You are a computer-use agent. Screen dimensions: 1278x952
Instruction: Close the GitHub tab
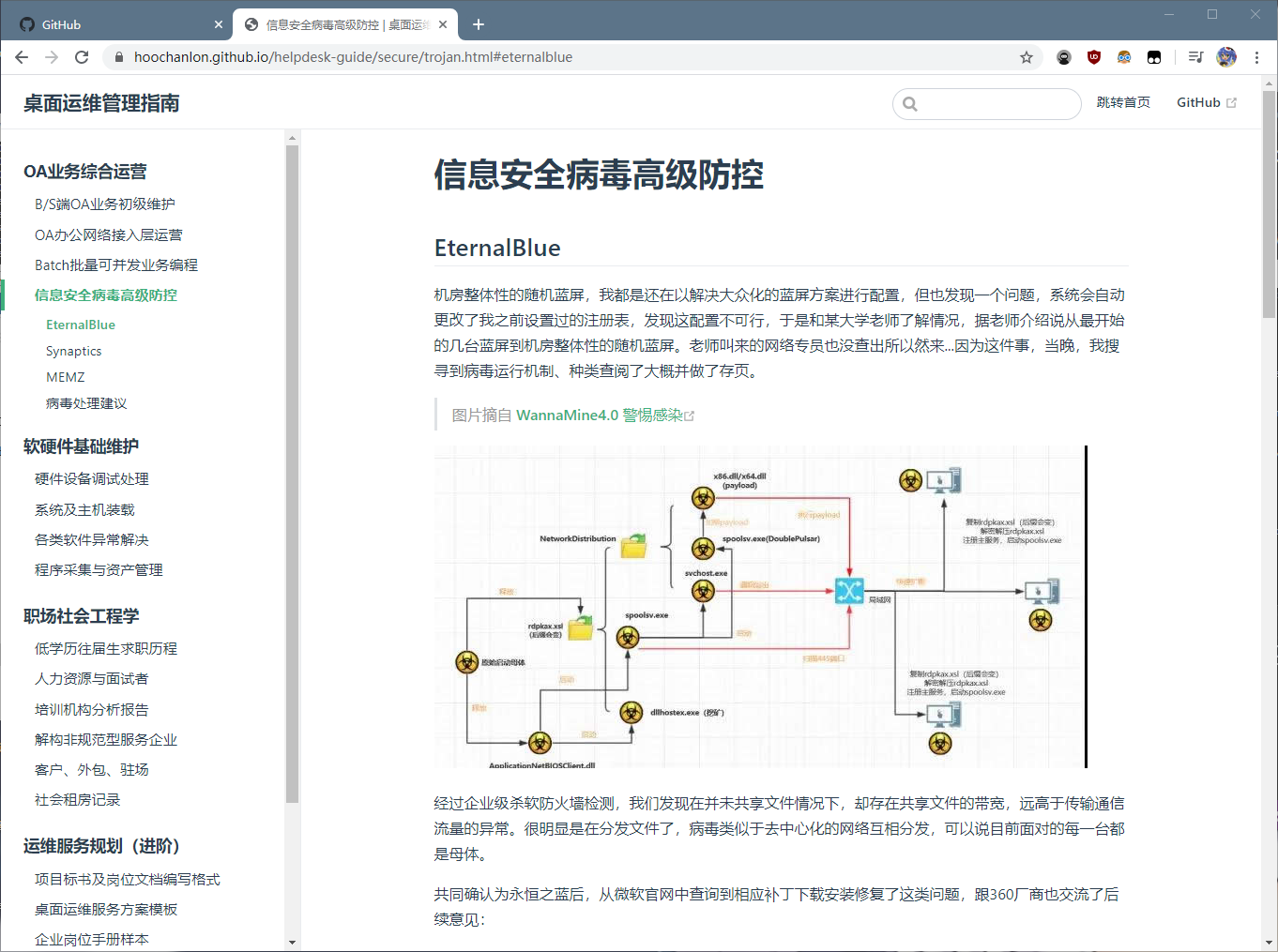pos(219,24)
